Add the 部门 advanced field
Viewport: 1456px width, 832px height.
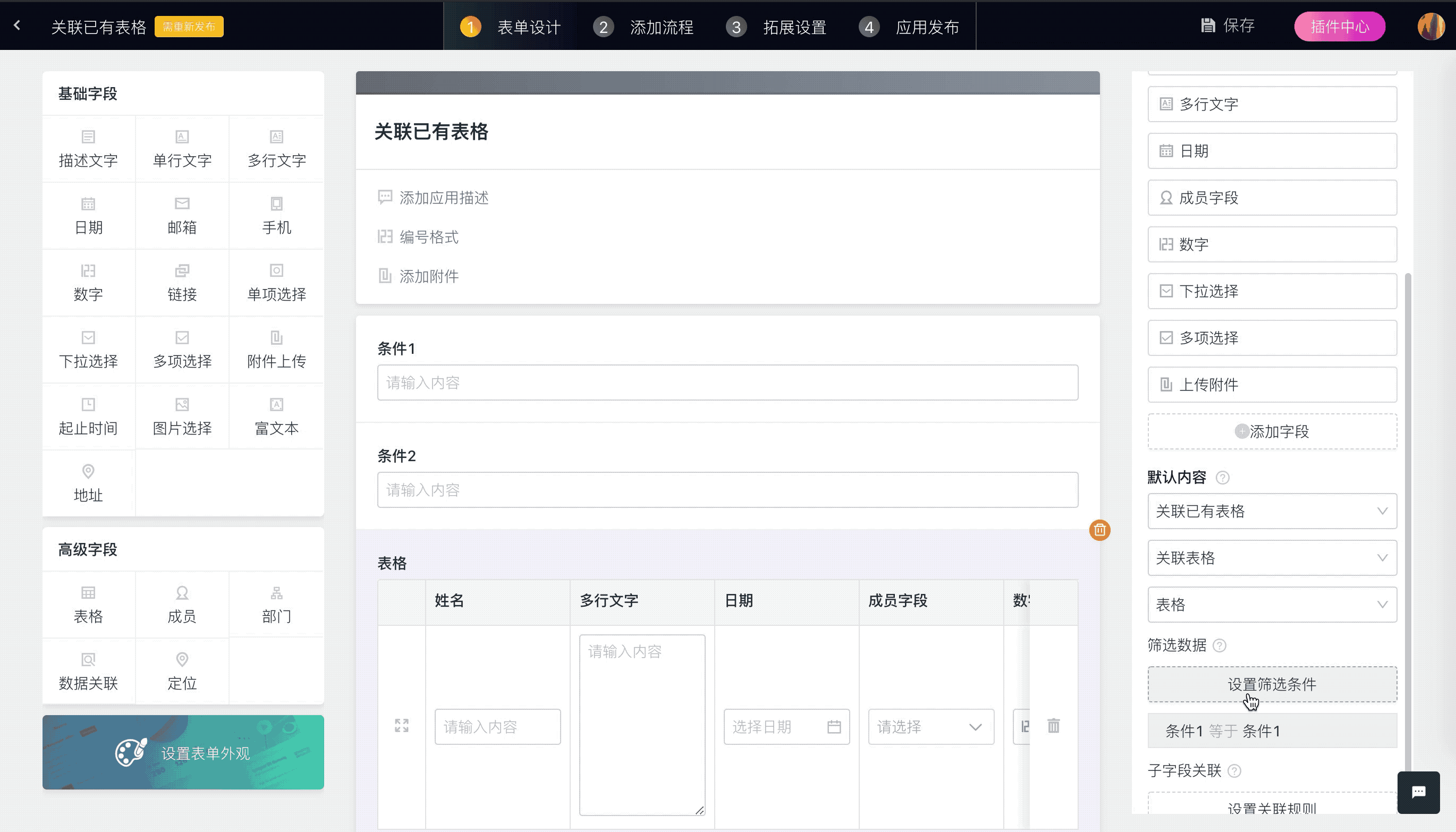click(x=276, y=605)
